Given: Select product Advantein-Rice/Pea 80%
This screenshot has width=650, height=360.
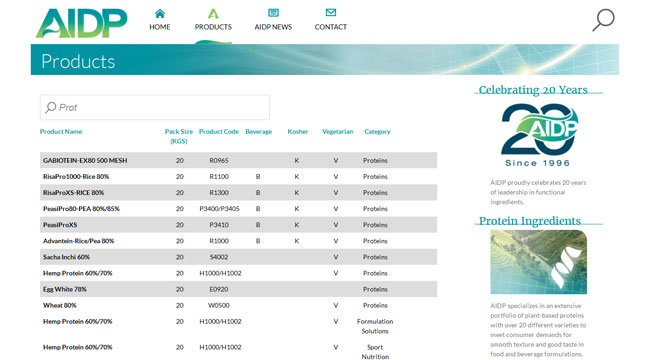Looking at the screenshot, I should coord(78,241).
